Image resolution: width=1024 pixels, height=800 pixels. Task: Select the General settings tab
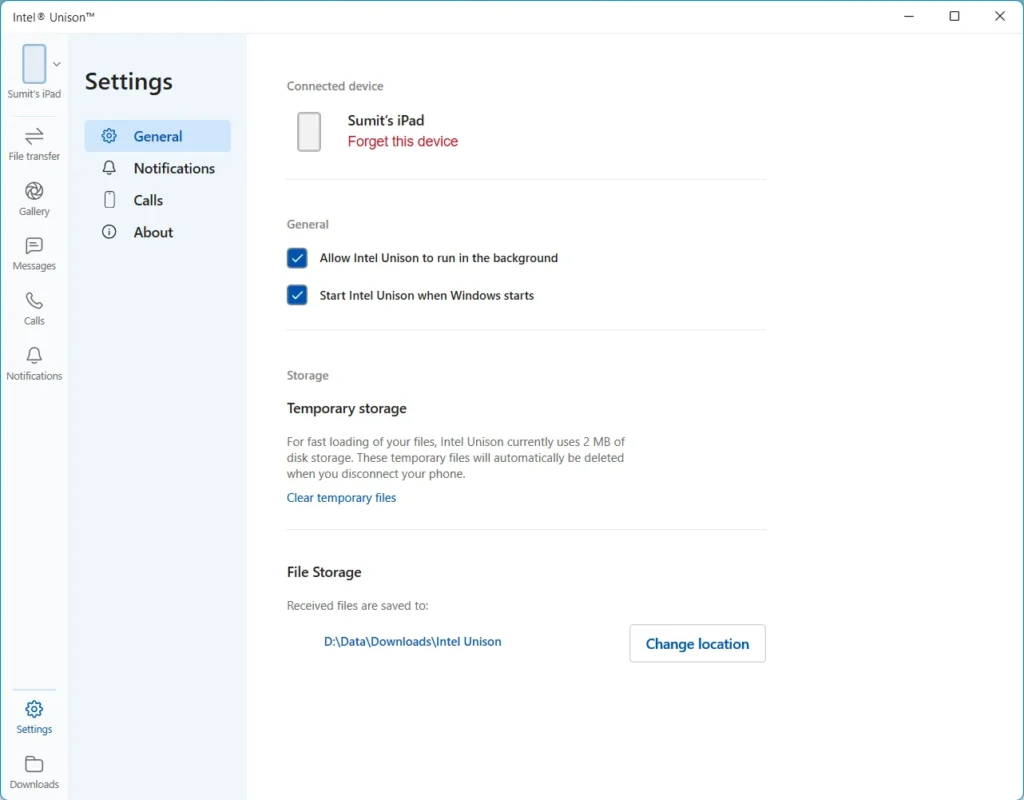click(x=157, y=136)
